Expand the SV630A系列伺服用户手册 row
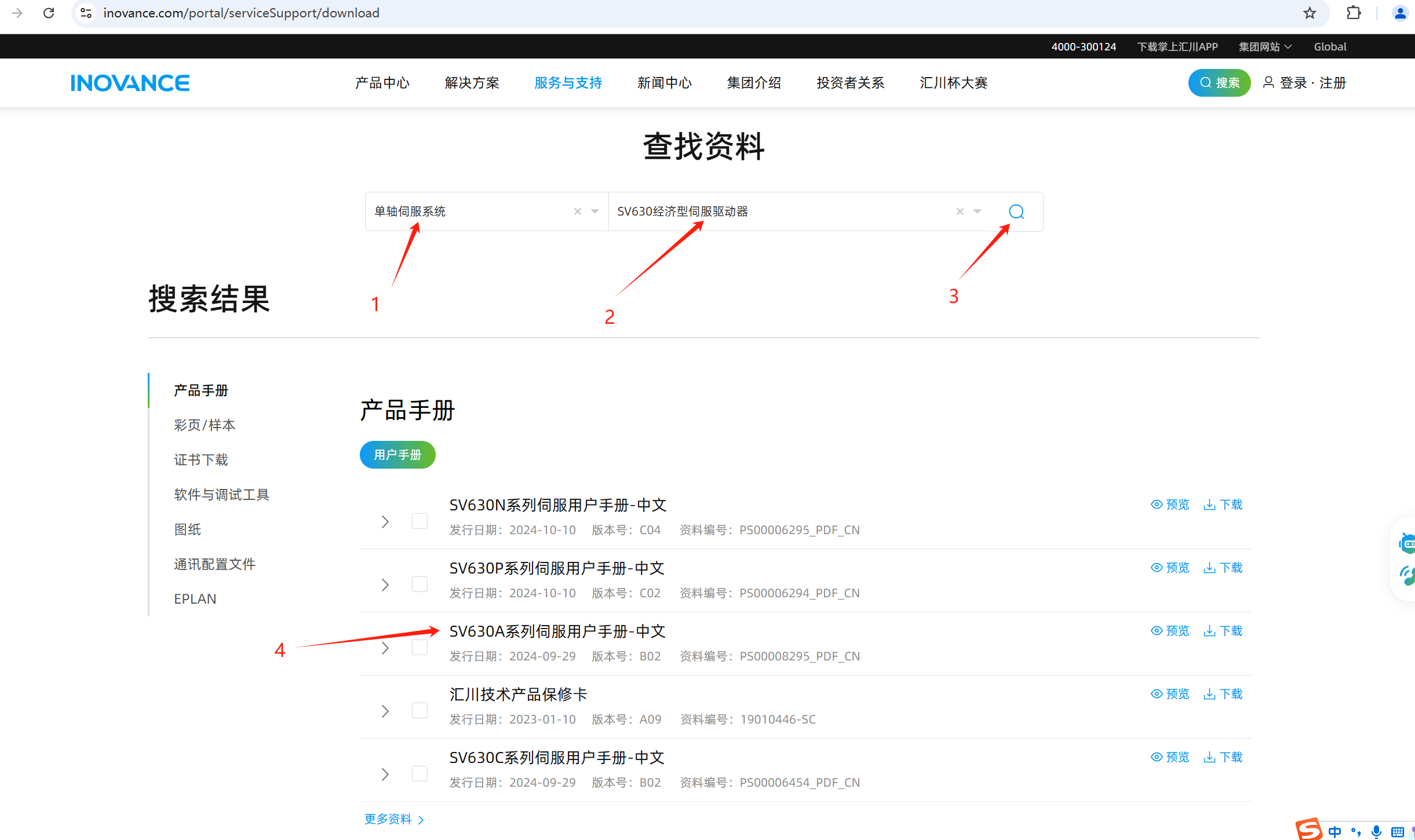 pyautogui.click(x=385, y=648)
